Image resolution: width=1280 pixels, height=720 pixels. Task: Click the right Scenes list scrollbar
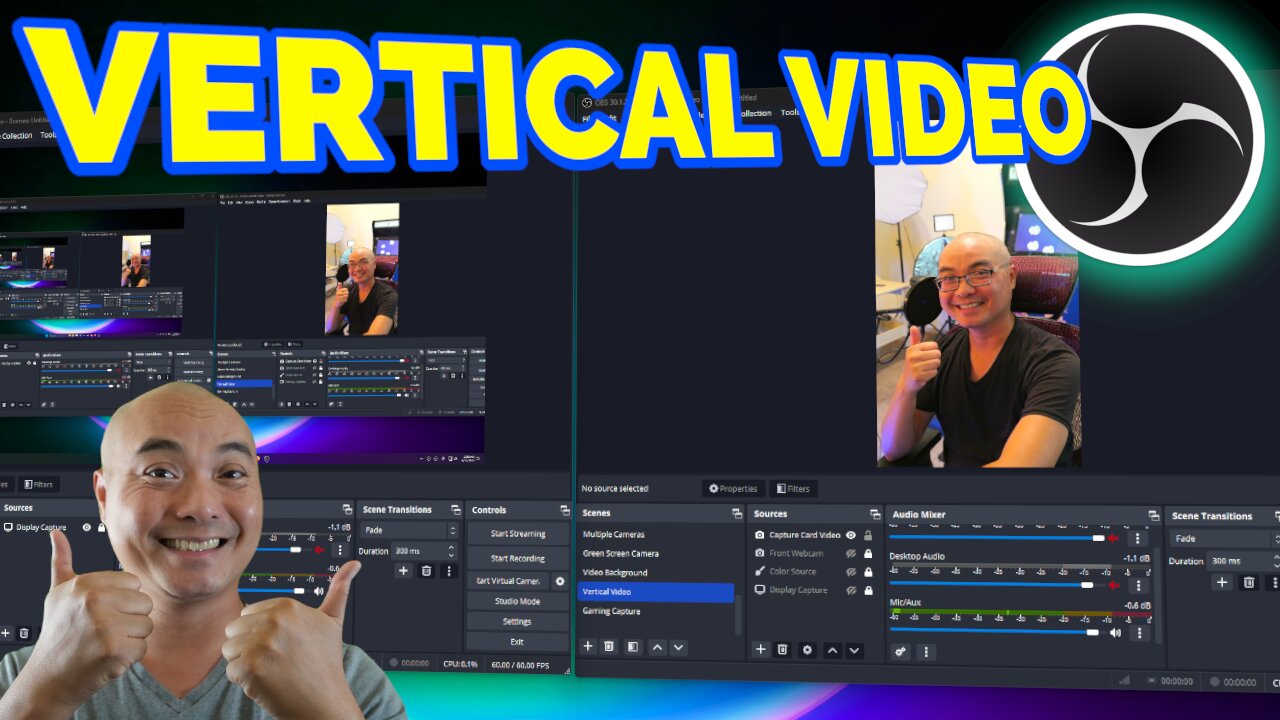739,614
